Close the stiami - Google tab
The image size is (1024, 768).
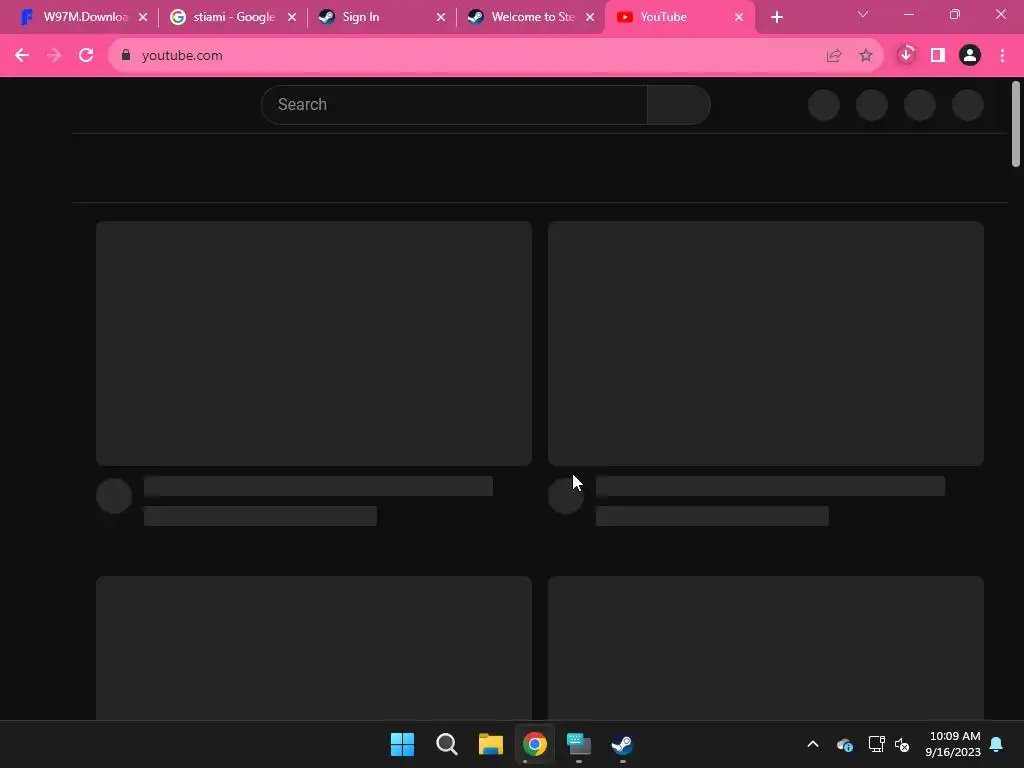tap(292, 18)
